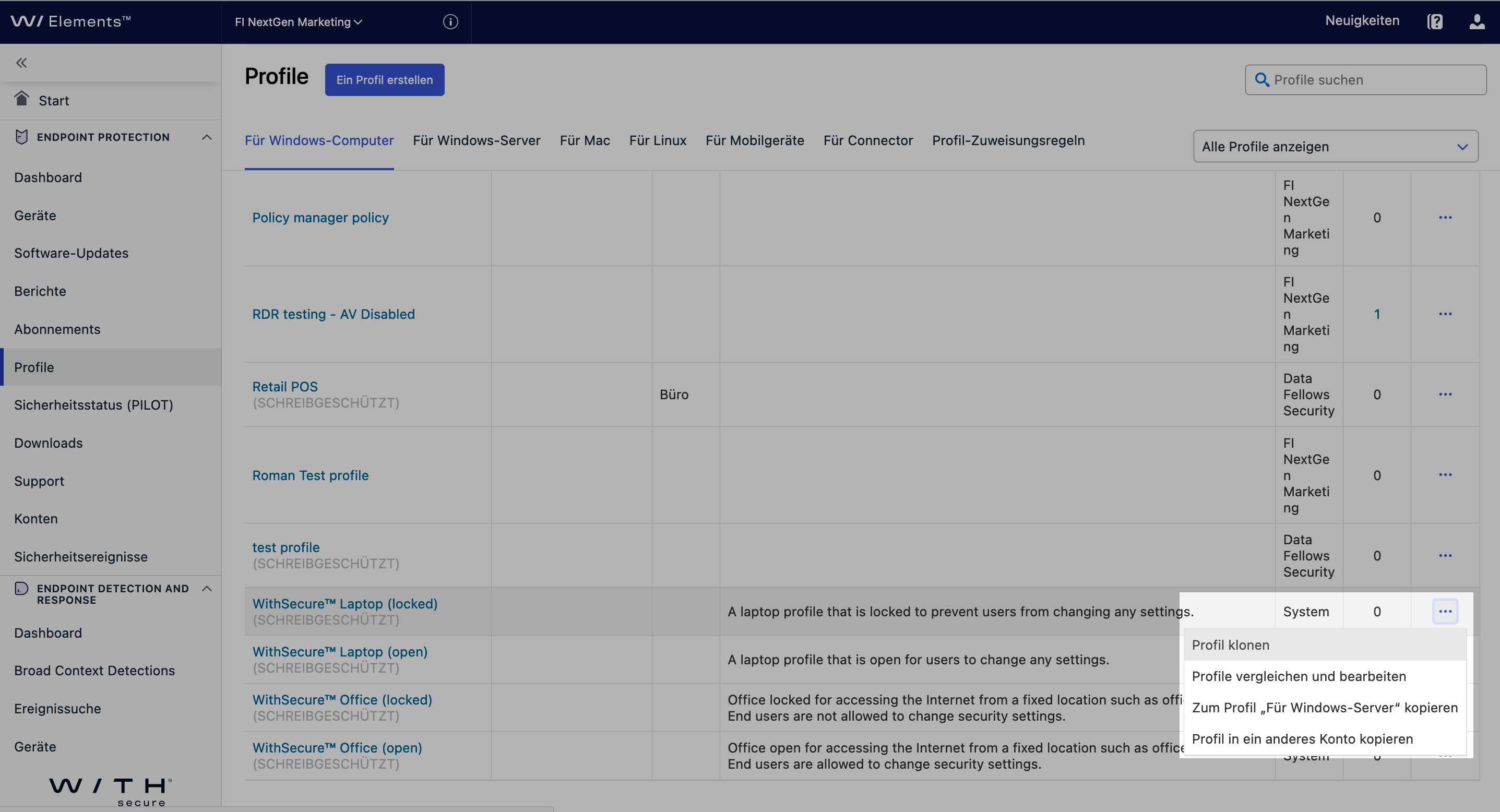This screenshot has width=1500, height=812.
Task: Open the info icon beside account name
Action: 450,22
